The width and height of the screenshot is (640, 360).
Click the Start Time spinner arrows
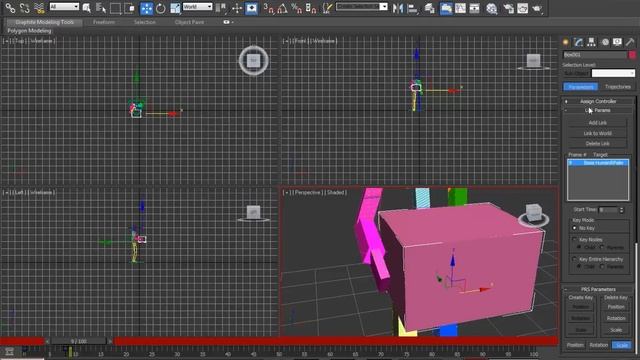(x=622, y=210)
